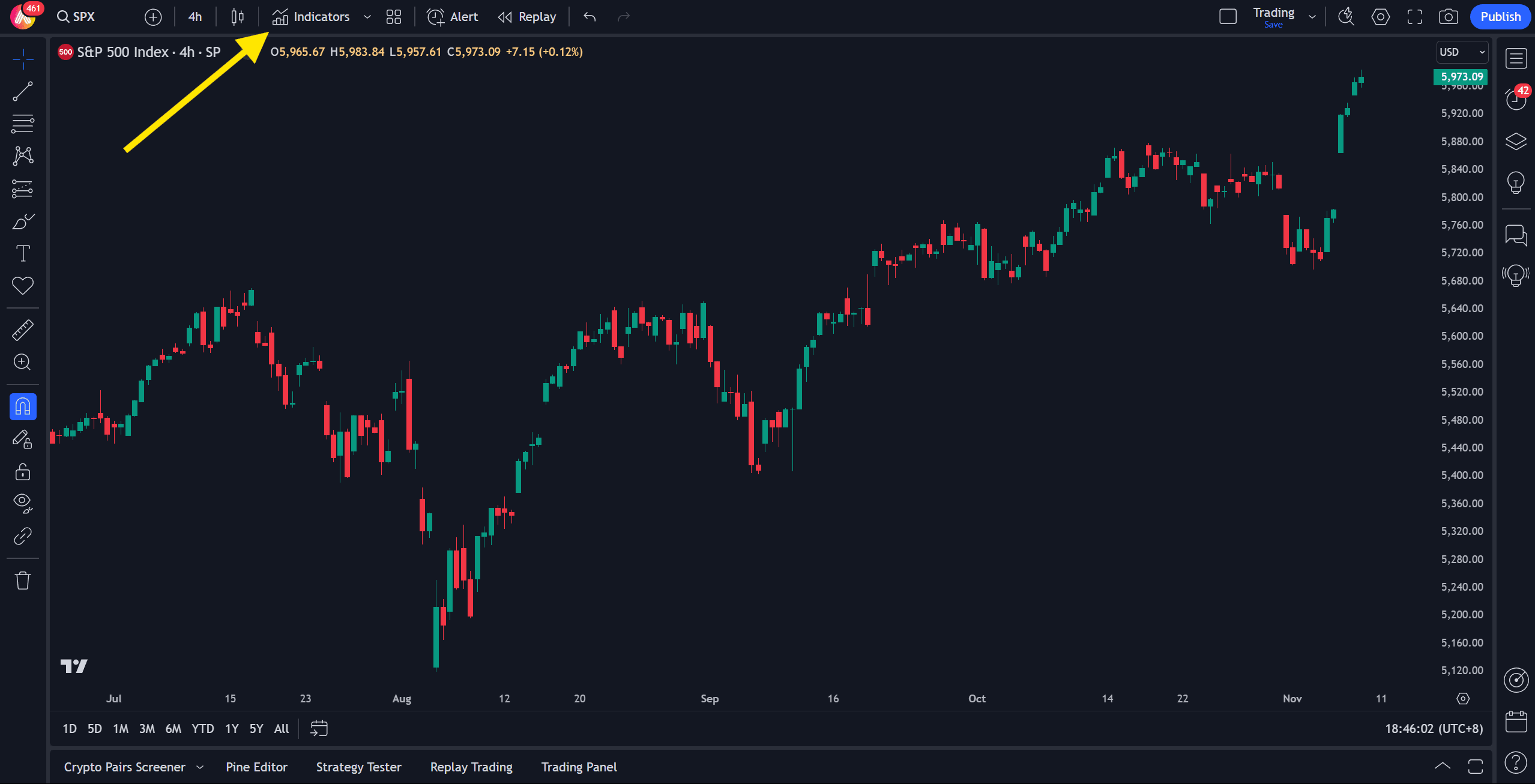Take a chart snapshot with the camera icon
1535x784 pixels.
[1449, 16]
